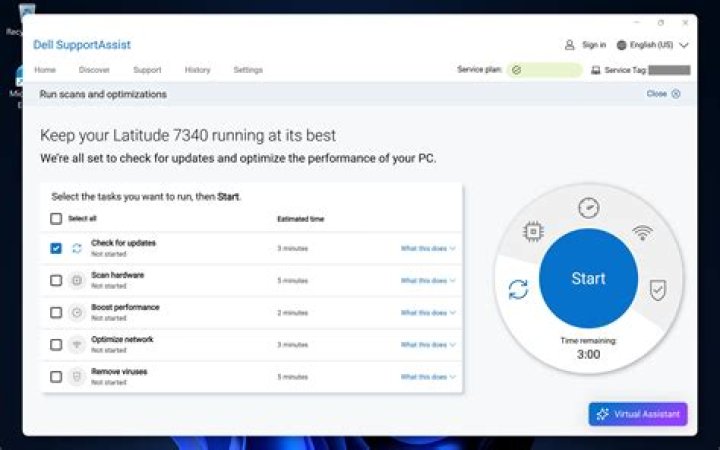Uncheck the Check for updates checkbox
Image resolution: width=720 pixels, height=450 pixels.
(56, 248)
